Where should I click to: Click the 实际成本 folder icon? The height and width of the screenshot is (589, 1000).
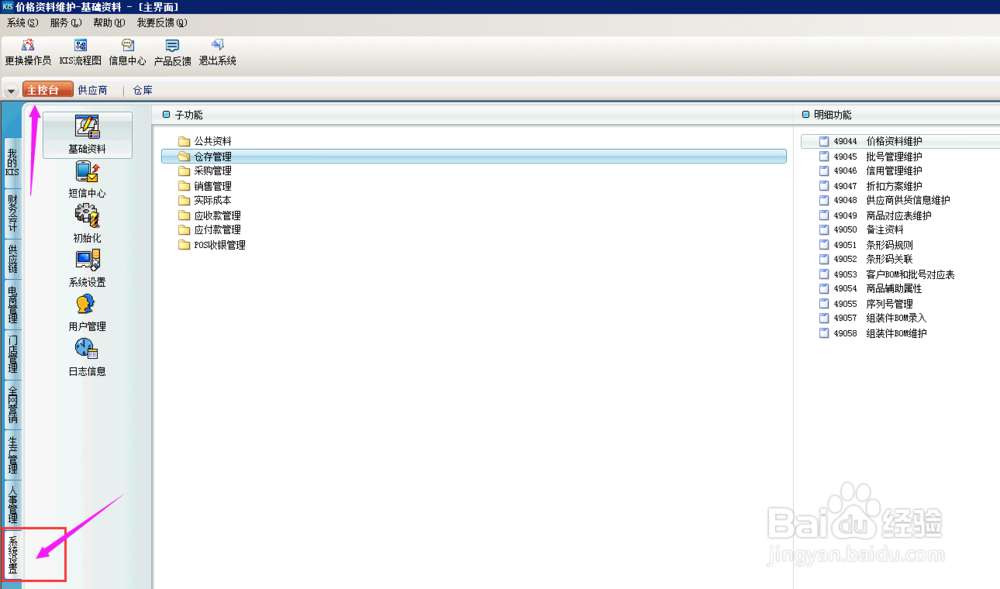click(184, 200)
